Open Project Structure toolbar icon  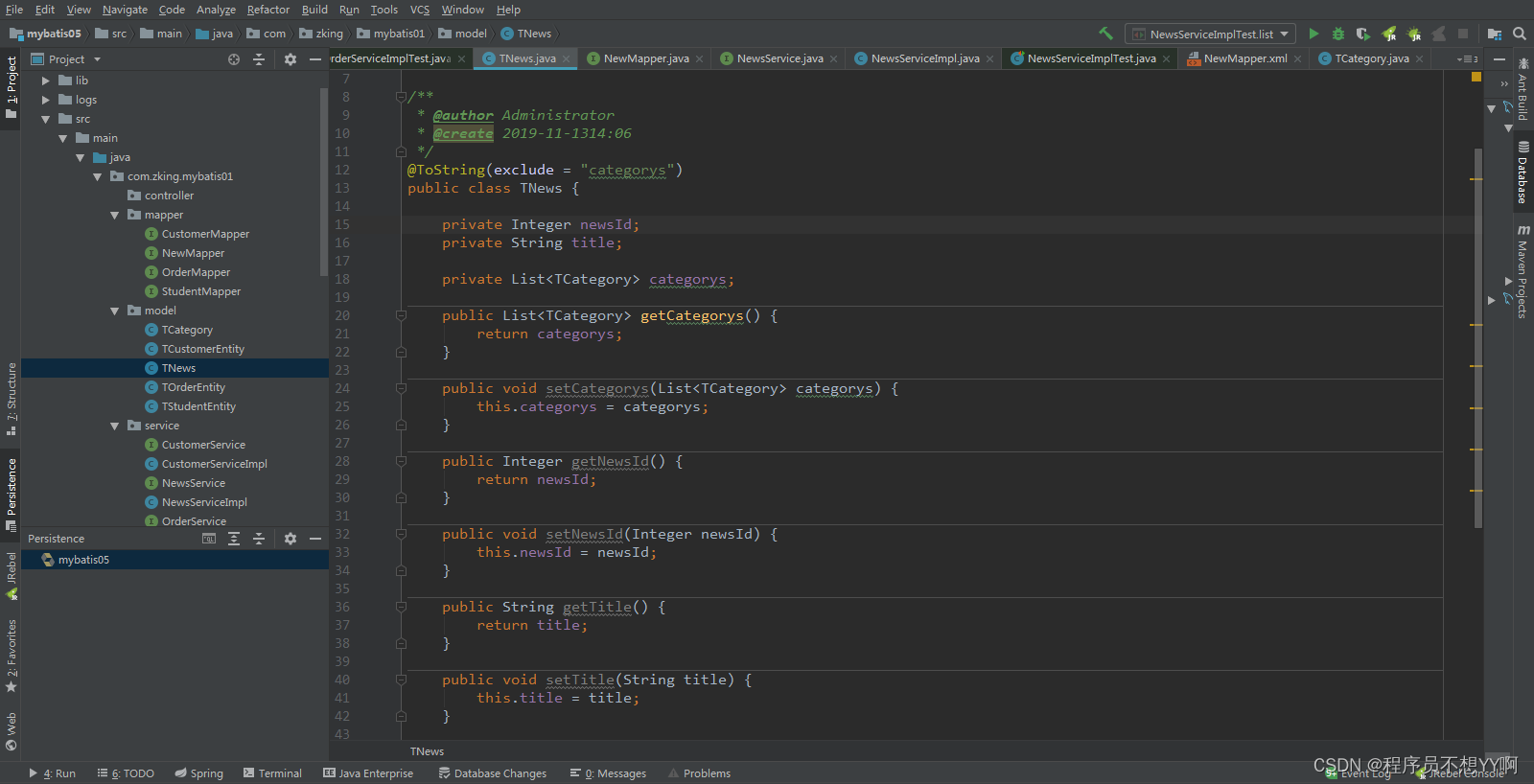[x=1495, y=34]
